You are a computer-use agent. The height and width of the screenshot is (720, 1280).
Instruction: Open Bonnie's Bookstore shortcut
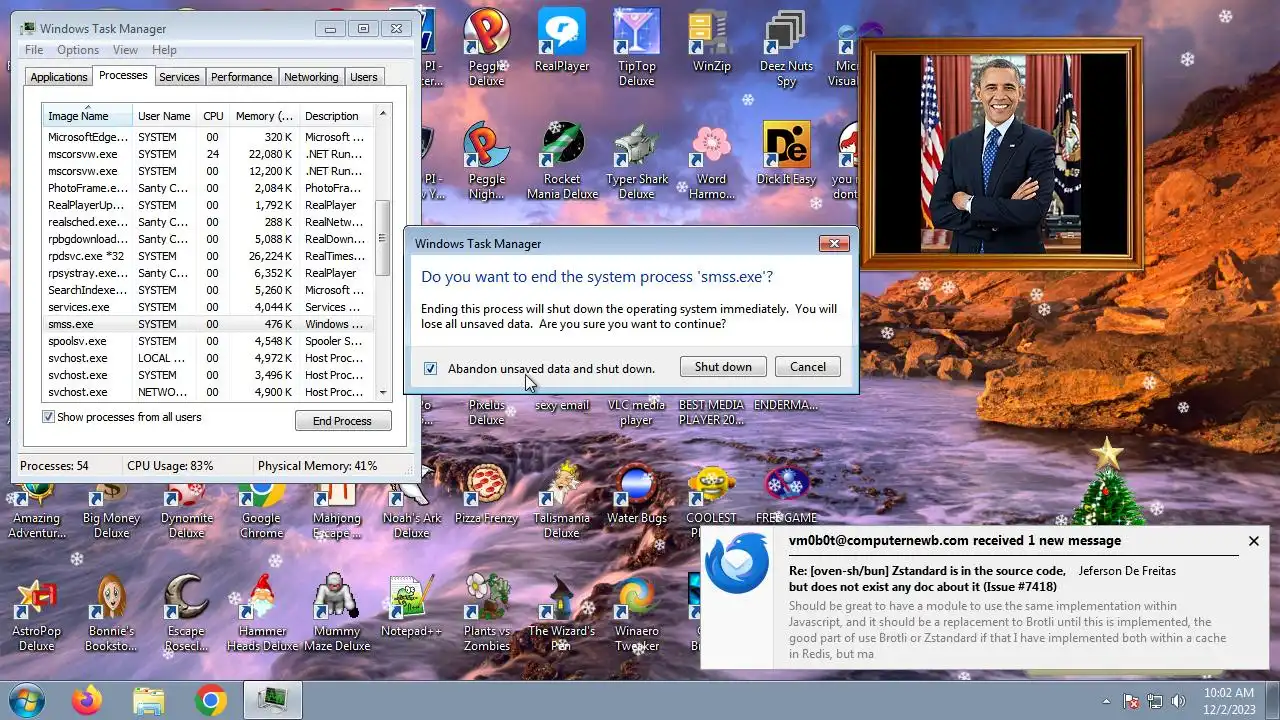click(111, 615)
